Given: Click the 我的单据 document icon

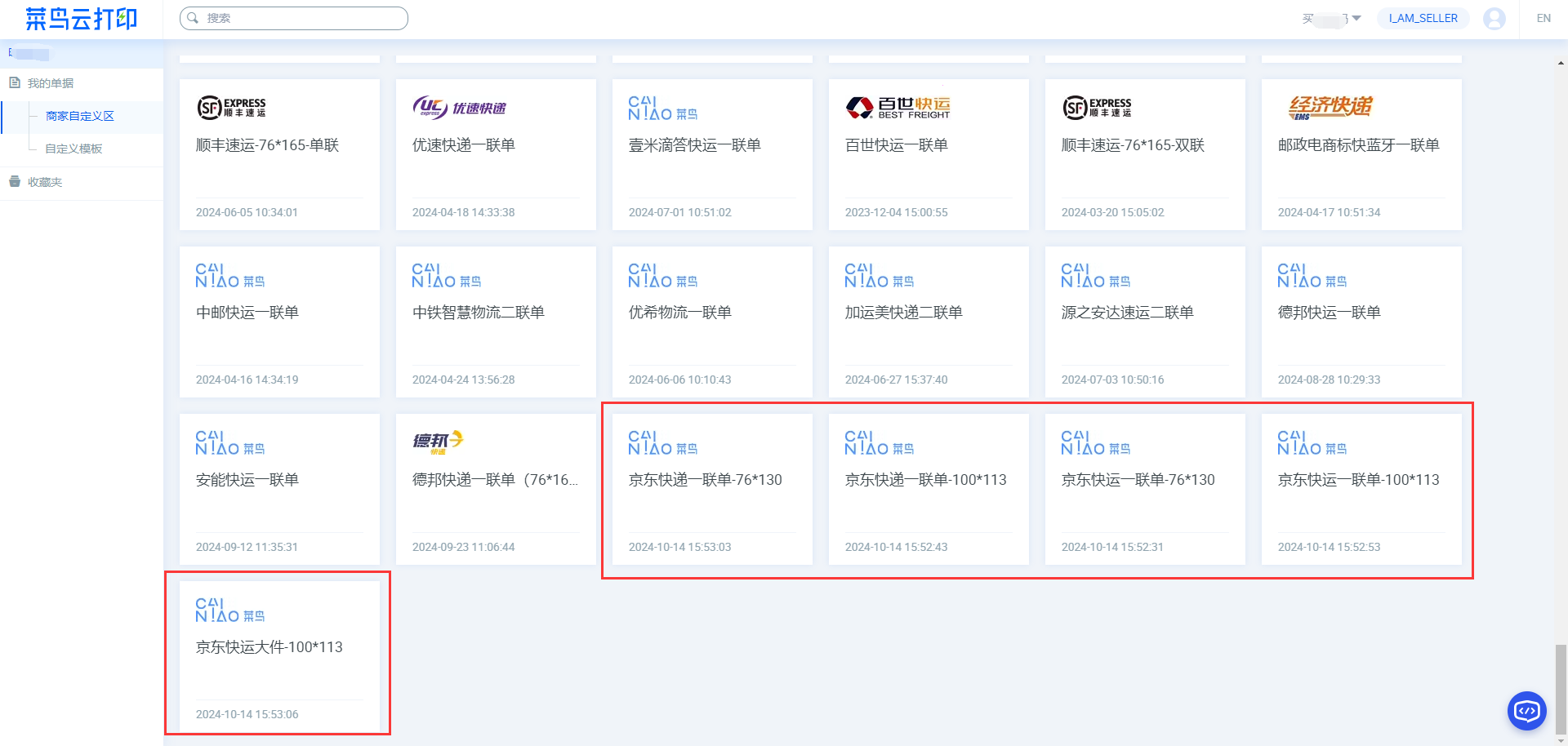Looking at the screenshot, I should point(15,82).
